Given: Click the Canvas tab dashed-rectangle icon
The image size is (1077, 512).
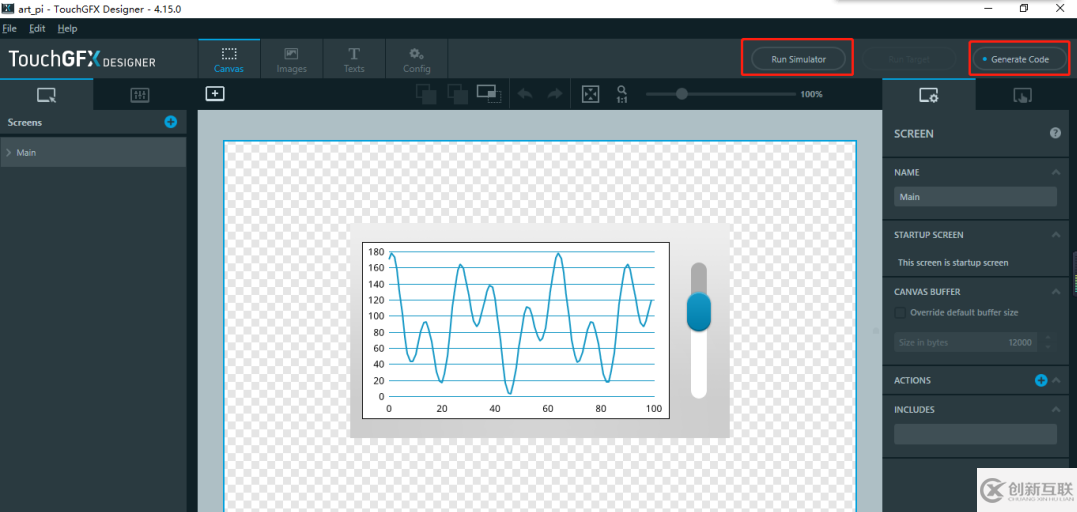Looking at the screenshot, I should [229, 54].
